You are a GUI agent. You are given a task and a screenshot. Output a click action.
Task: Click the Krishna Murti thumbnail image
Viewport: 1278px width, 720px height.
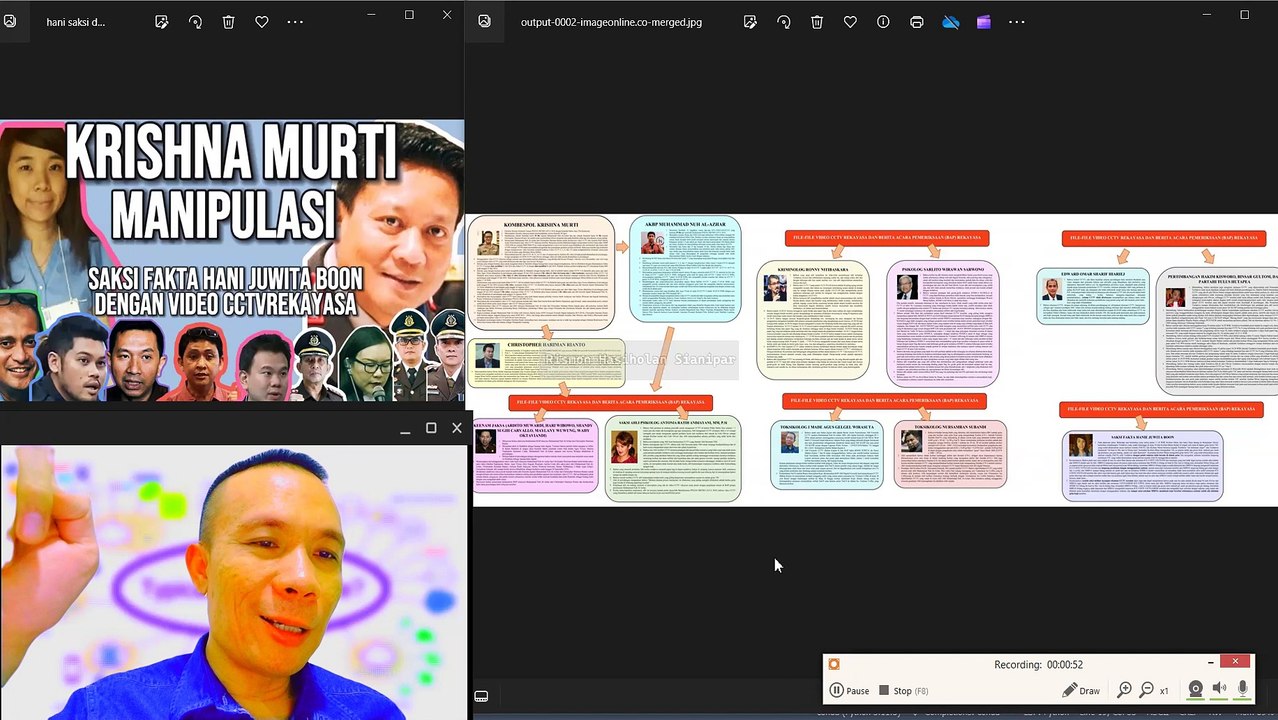(x=232, y=260)
